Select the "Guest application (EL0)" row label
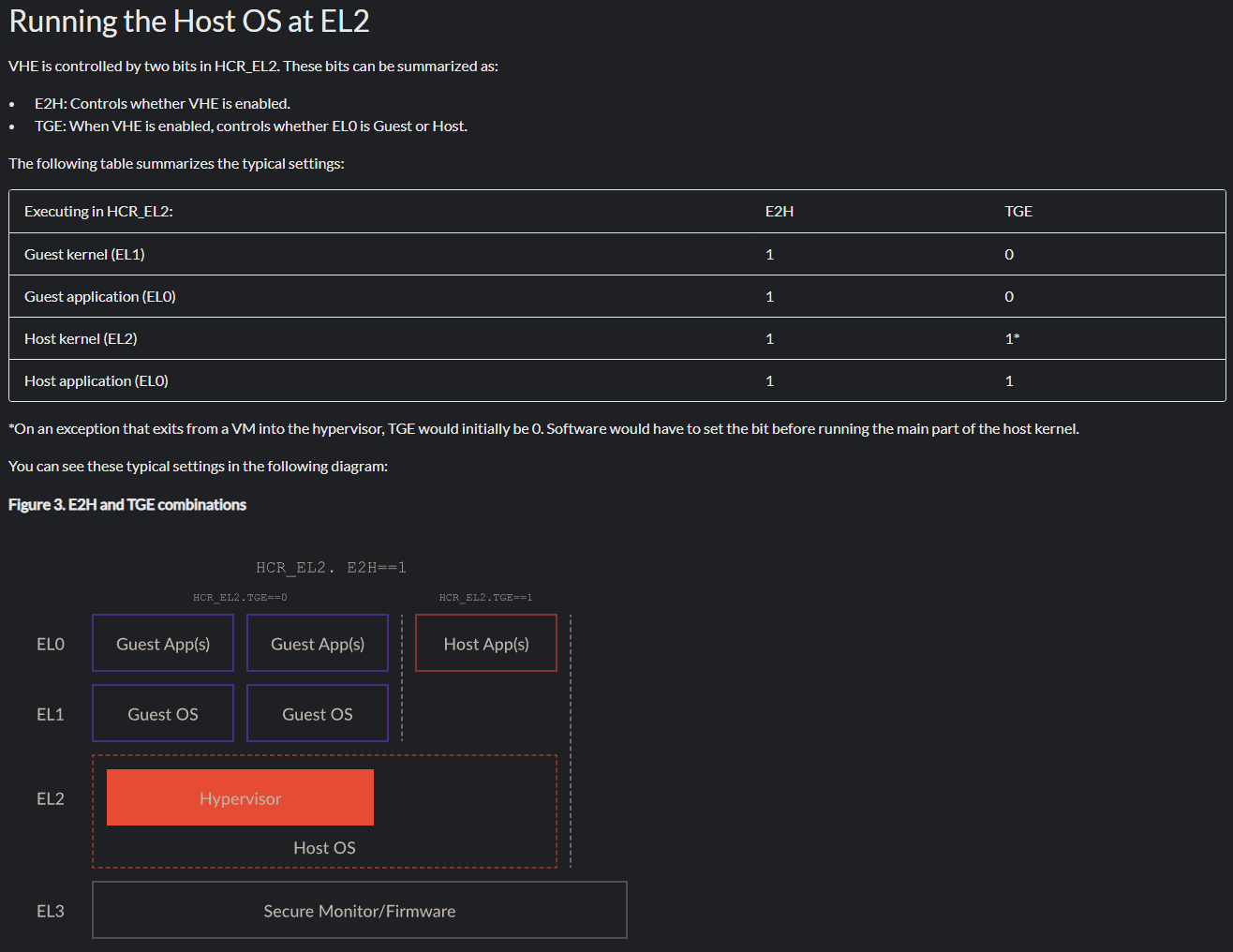The image size is (1233, 952). point(100,297)
